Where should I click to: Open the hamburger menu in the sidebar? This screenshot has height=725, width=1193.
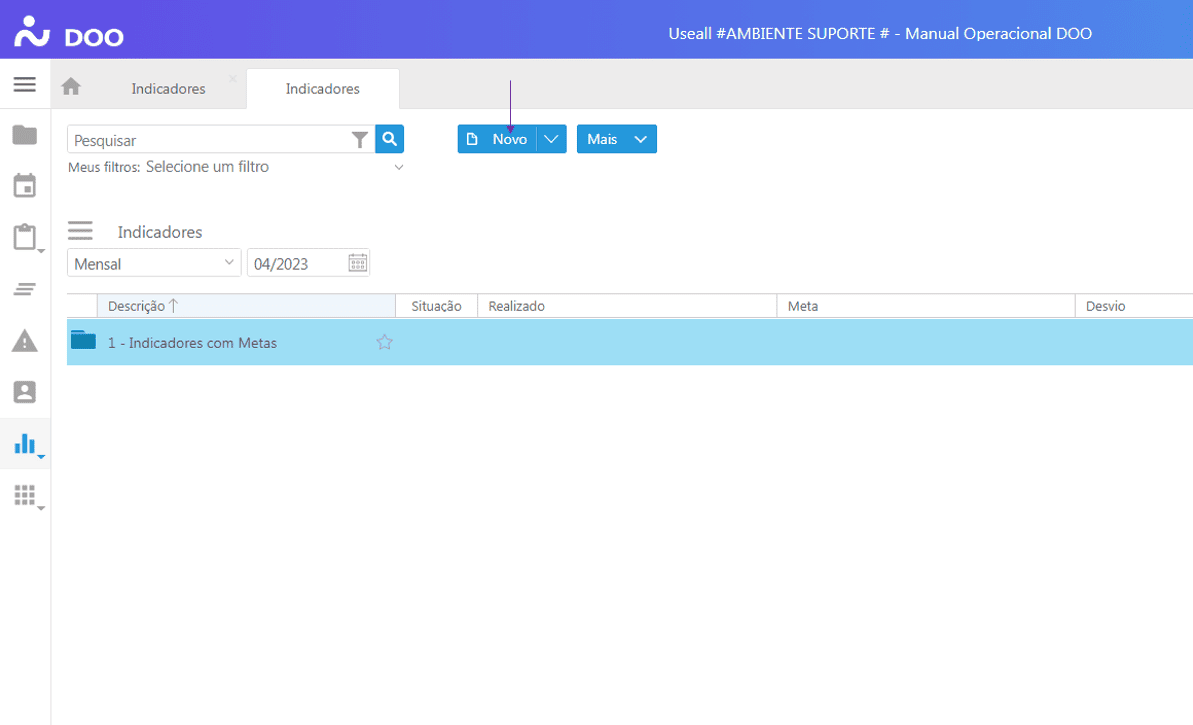(x=25, y=85)
